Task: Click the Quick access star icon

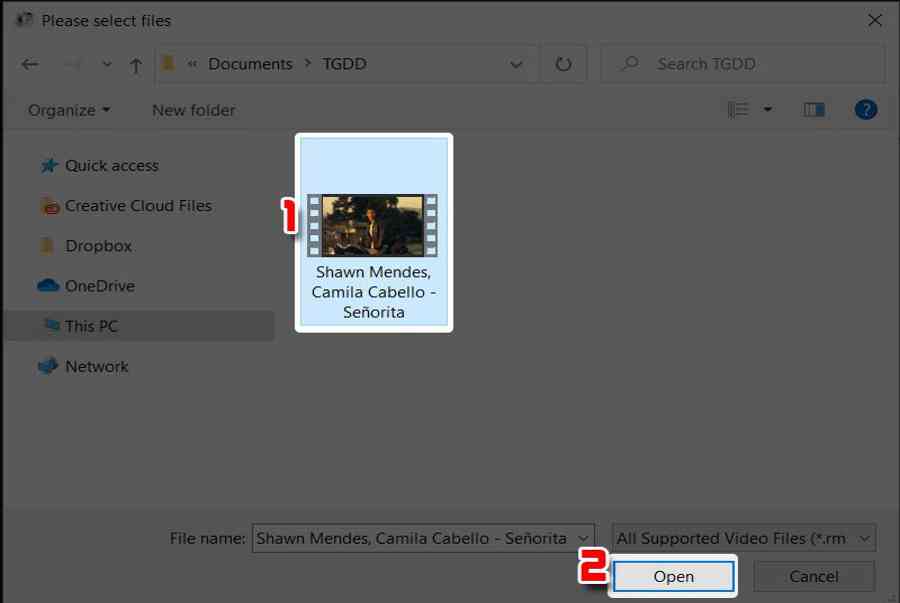Action: tap(49, 166)
